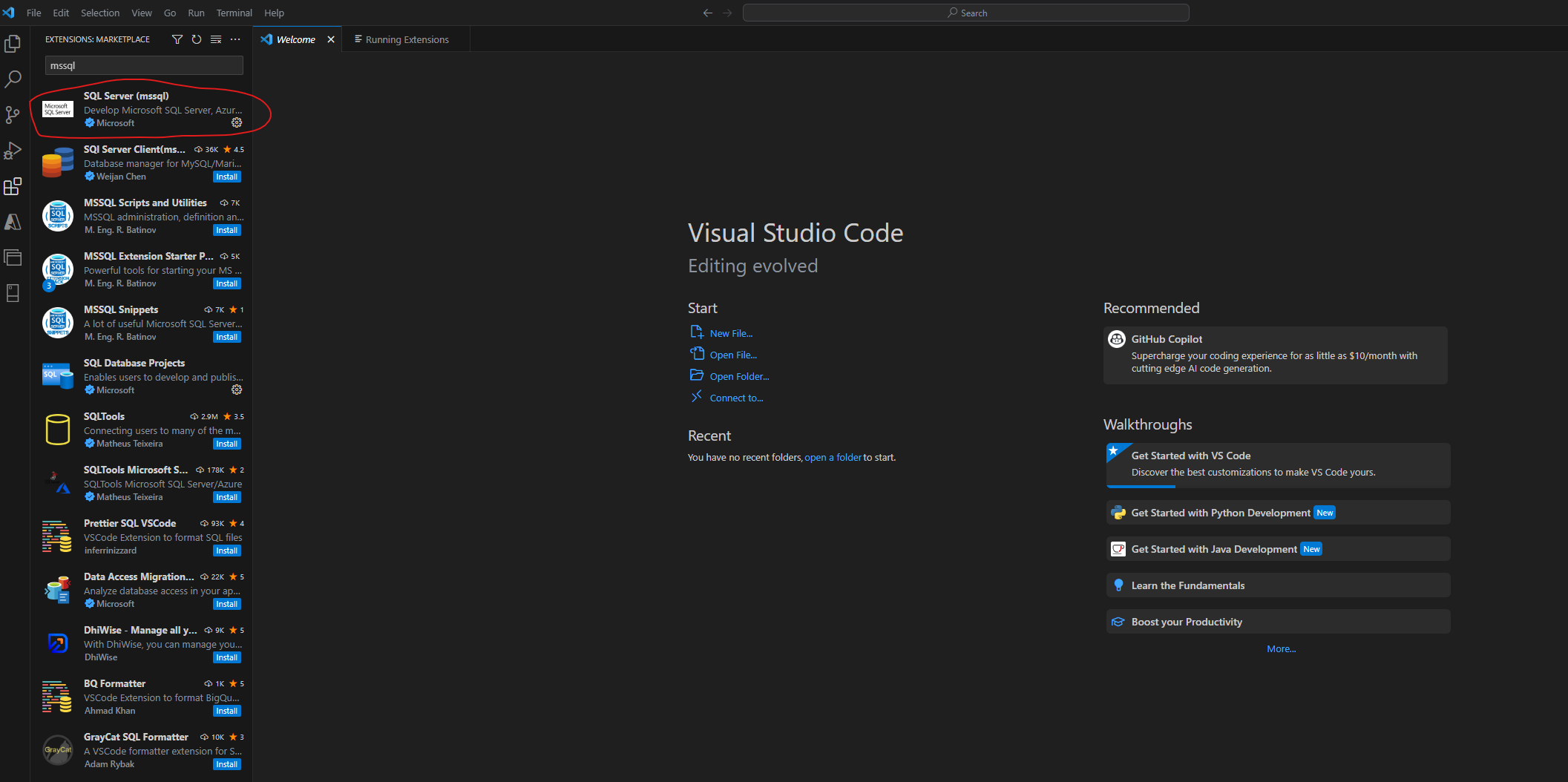Screen dimensions: 1568x782
Task: Open the Terminal menu
Action: (x=234, y=13)
